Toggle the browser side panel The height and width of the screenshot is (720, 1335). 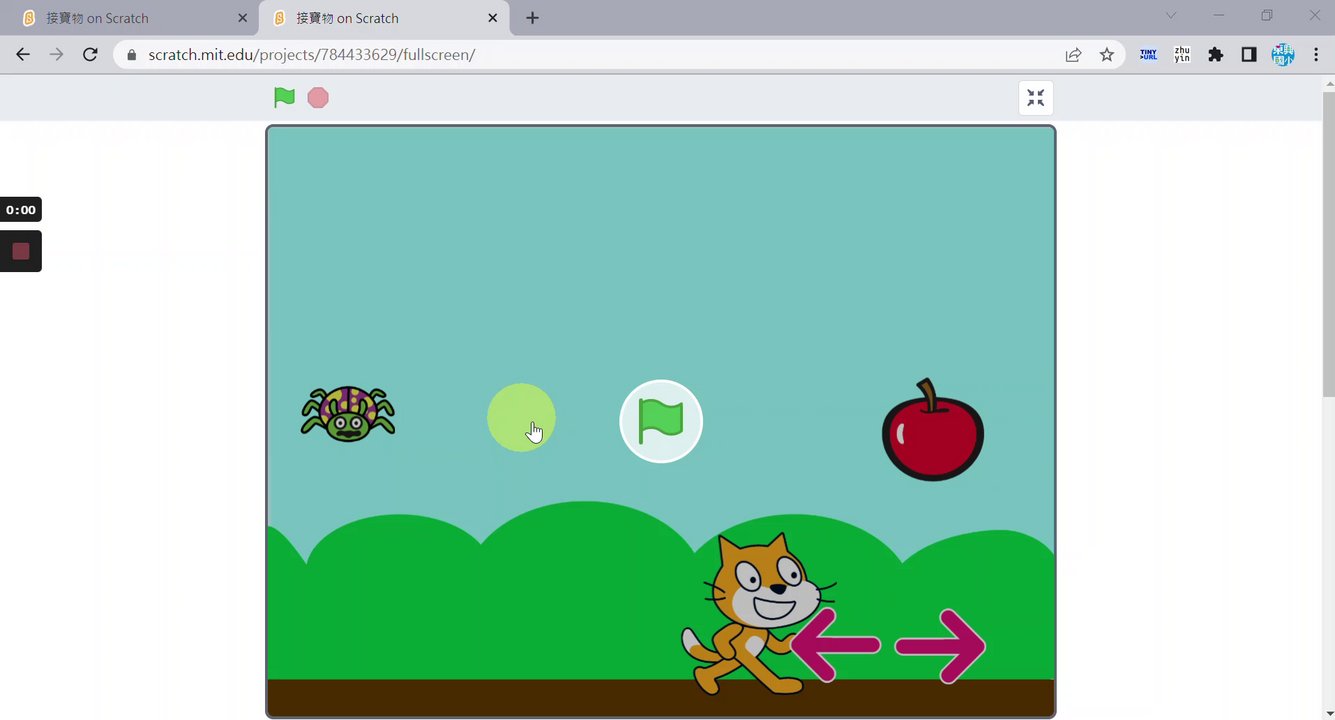pos(1249,55)
